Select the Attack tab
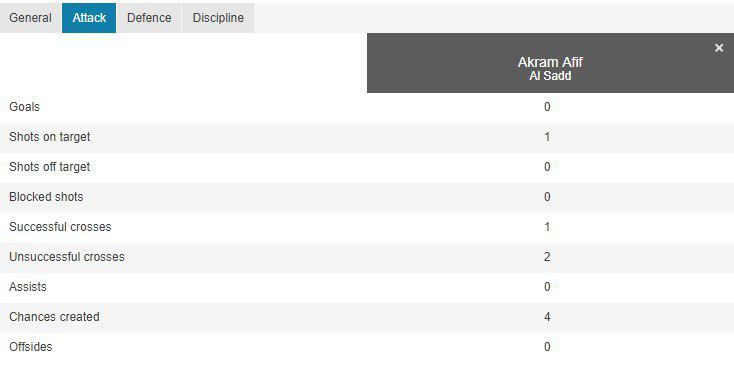734x370 pixels. [x=89, y=18]
